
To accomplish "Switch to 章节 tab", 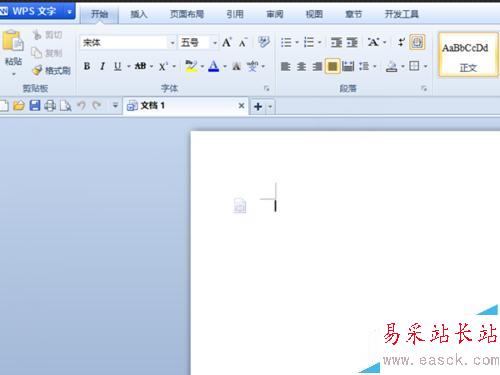I will [353, 14].
